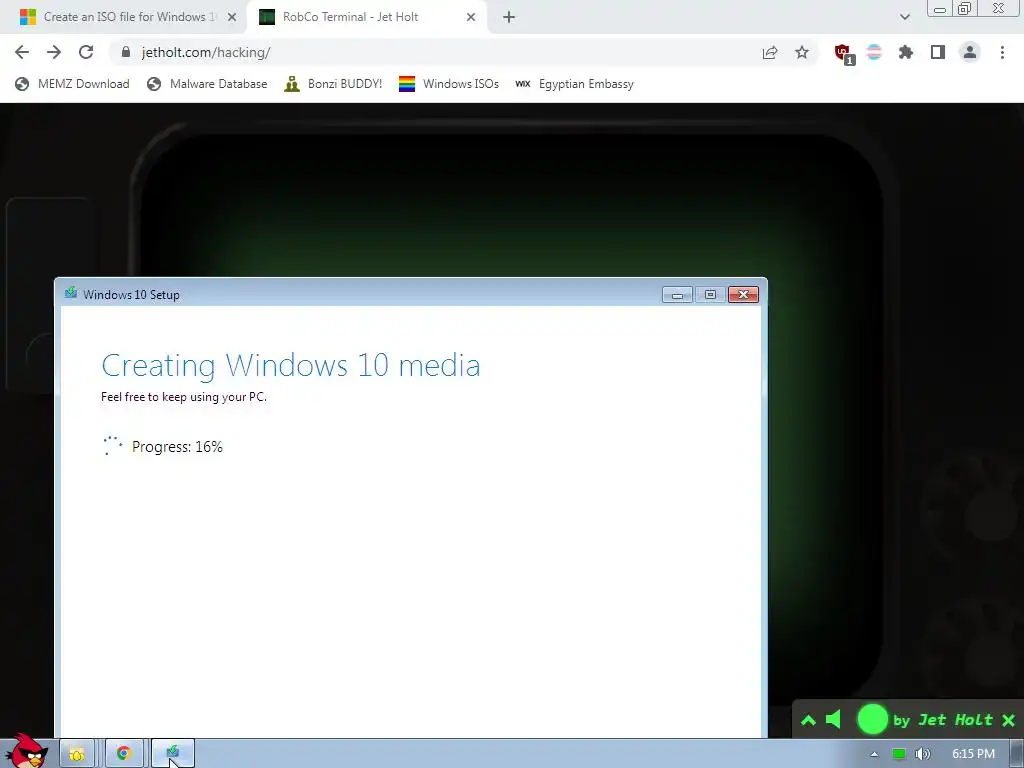
Task: Open the Angry Birds Start button
Action: tap(26, 751)
